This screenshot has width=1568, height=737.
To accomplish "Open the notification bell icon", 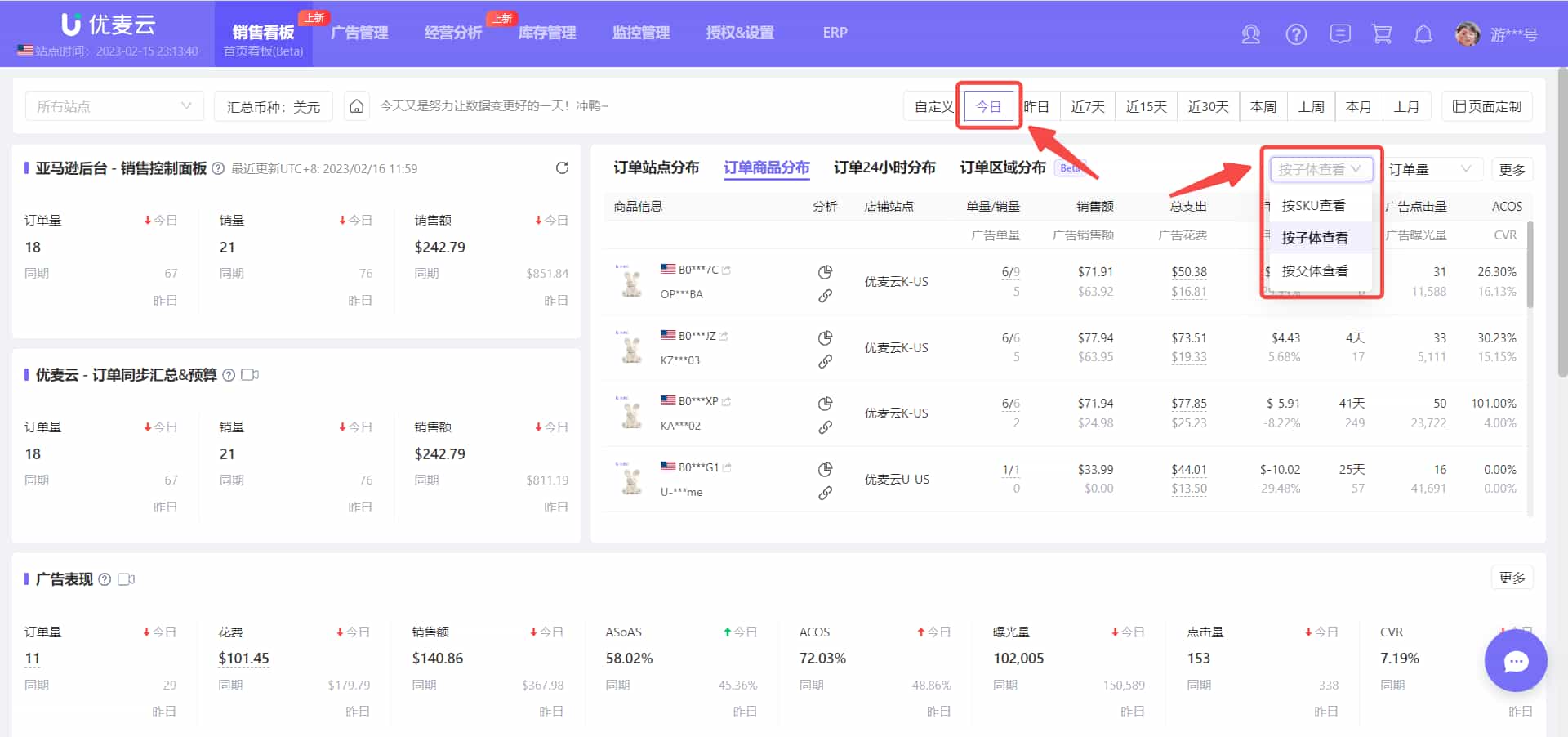I will tap(1423, 34).
